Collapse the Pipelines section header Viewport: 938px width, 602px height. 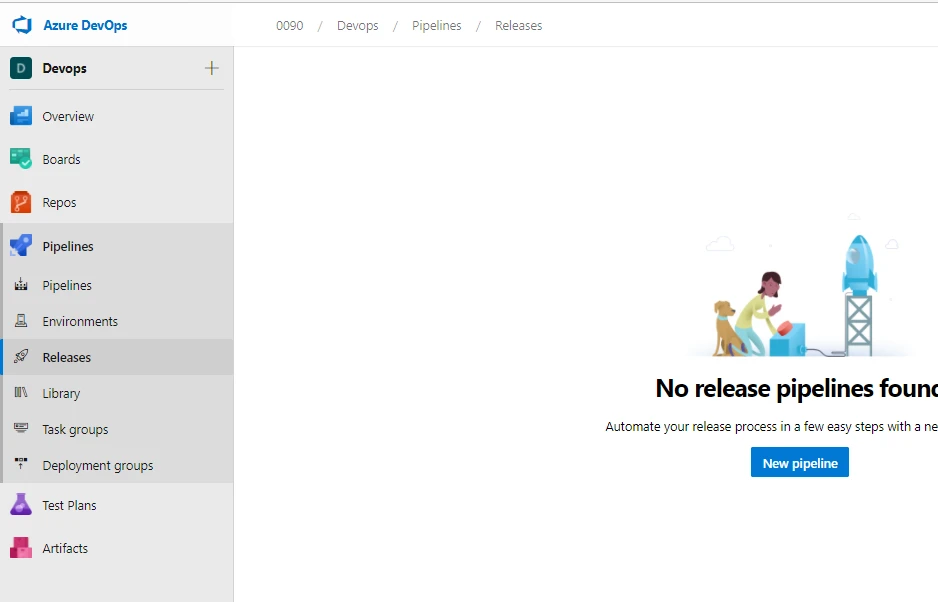pos(68,246)
